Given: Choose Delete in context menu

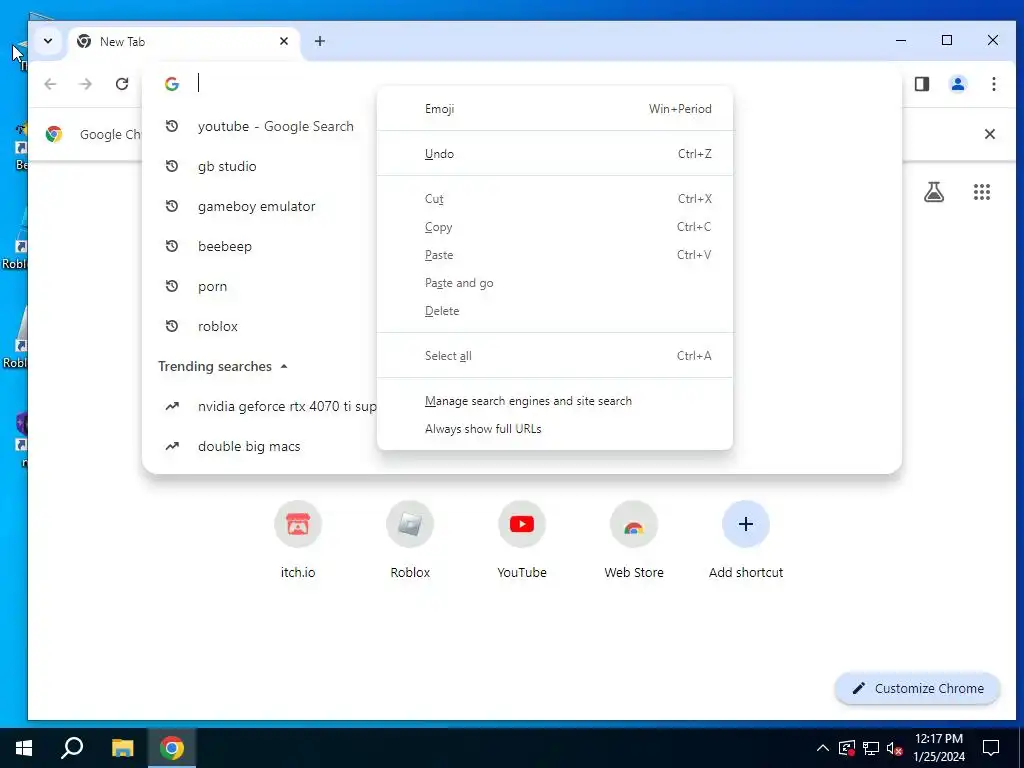Looking at the screenshot, I should pos(554,312).
